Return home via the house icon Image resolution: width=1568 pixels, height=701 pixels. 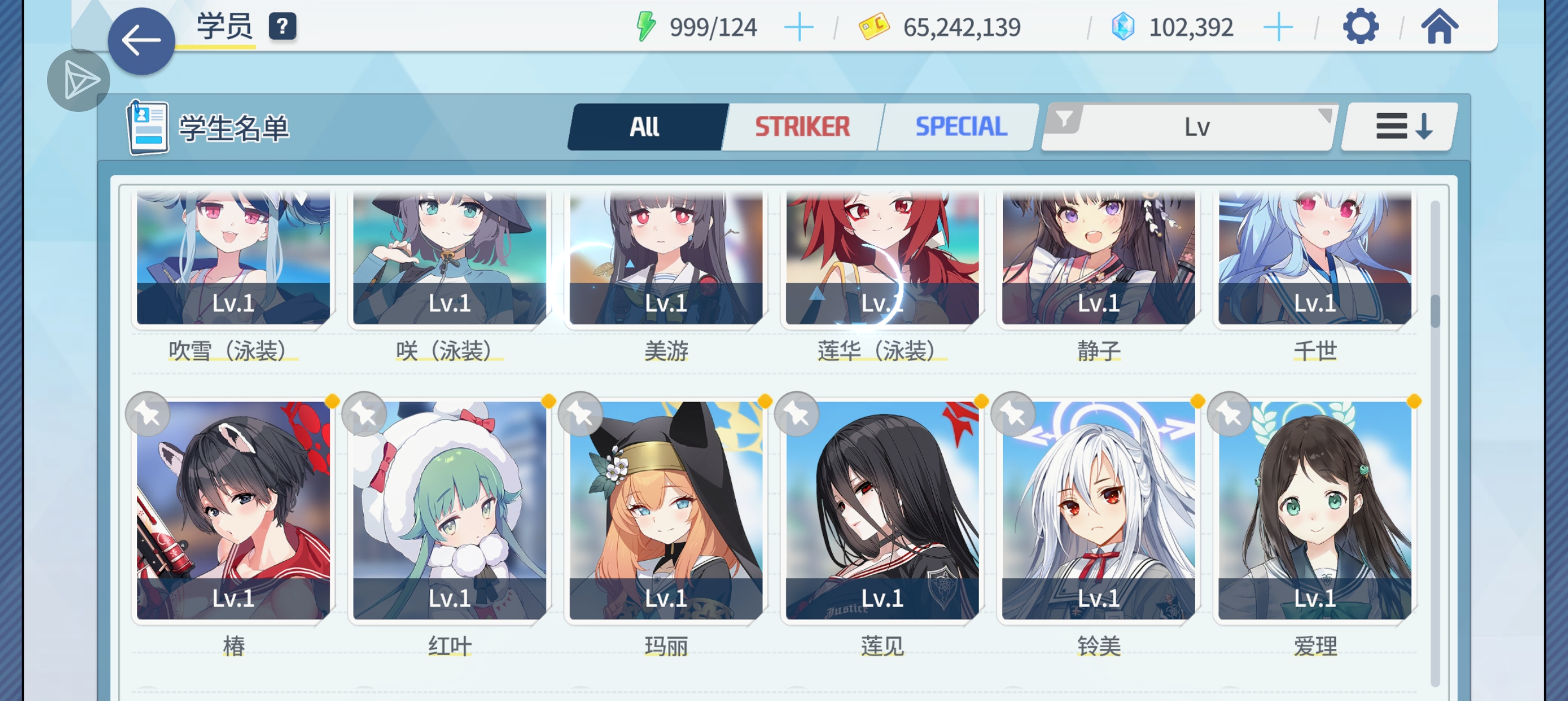pos(1439,27)
